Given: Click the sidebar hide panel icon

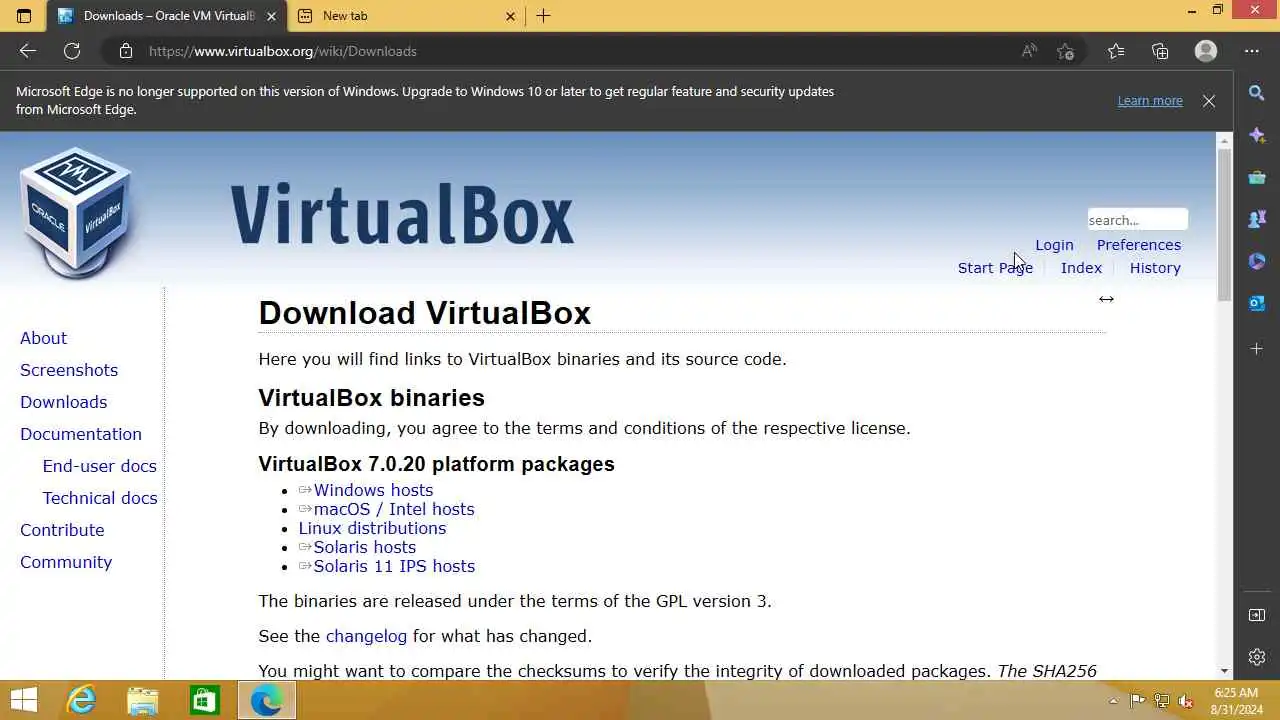Looking at the screenshot, I should click(1257, 615).
